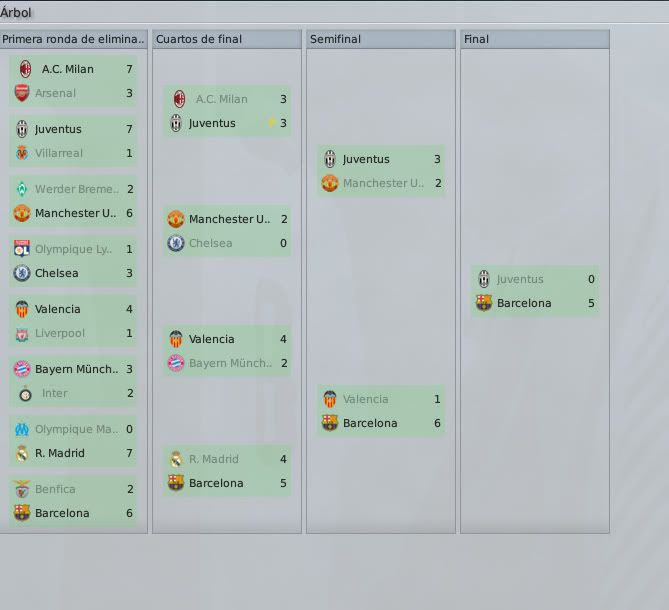Image resolution: width=669 pixels, height=610 pixels.
Task: Click the Olympique Marseille club crest
Action: pos(22,429)
